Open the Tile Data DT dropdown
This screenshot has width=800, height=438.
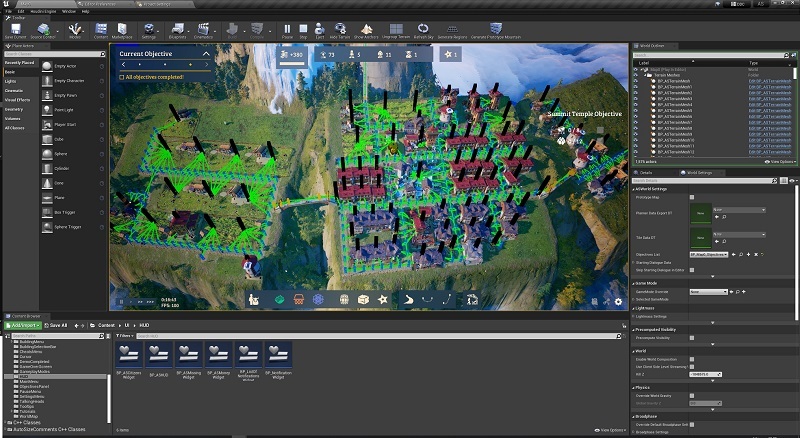(739, 234)
